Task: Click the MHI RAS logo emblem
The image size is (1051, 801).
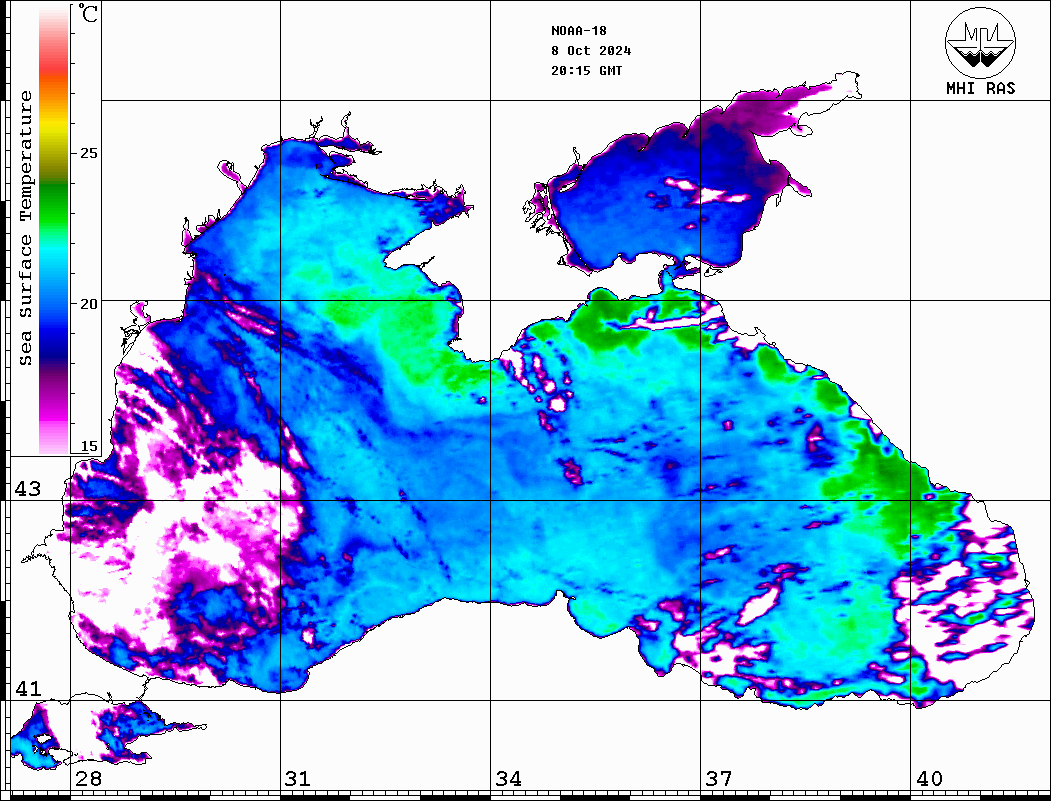Action: 980,42
